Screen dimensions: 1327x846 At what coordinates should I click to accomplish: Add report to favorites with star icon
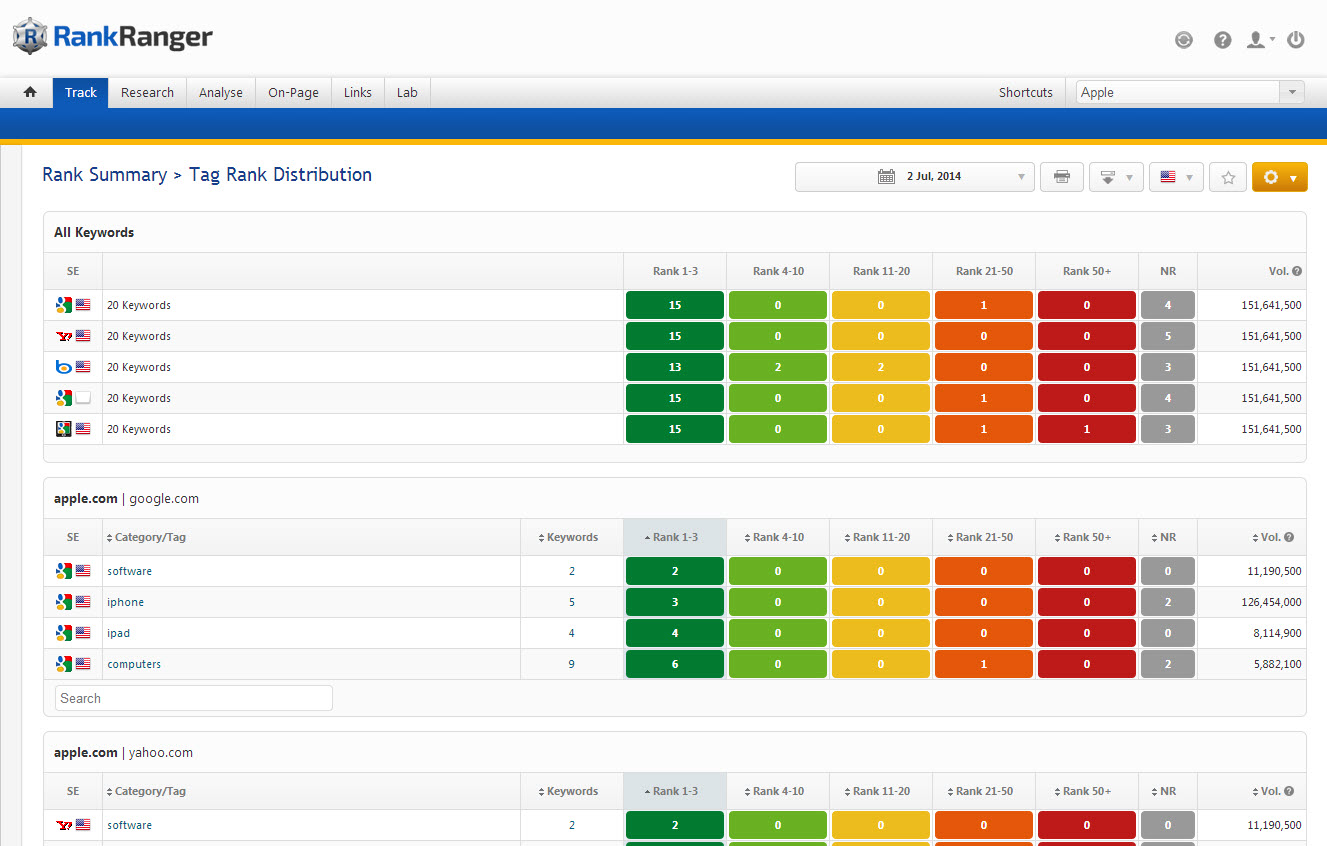point(1228,177)
